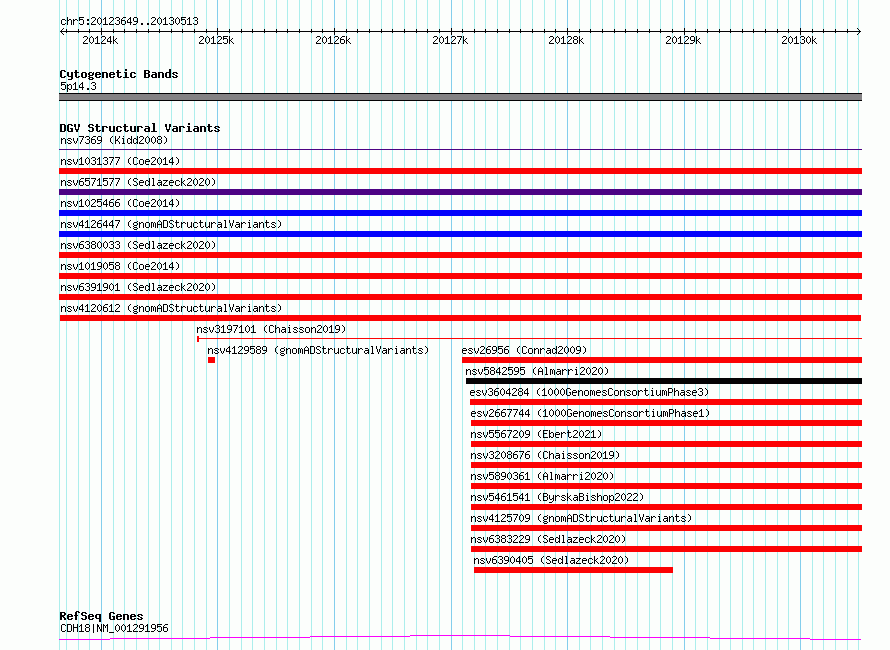Click nsv5461541 (ByrskaBishop2022) label

click(557, 497)
